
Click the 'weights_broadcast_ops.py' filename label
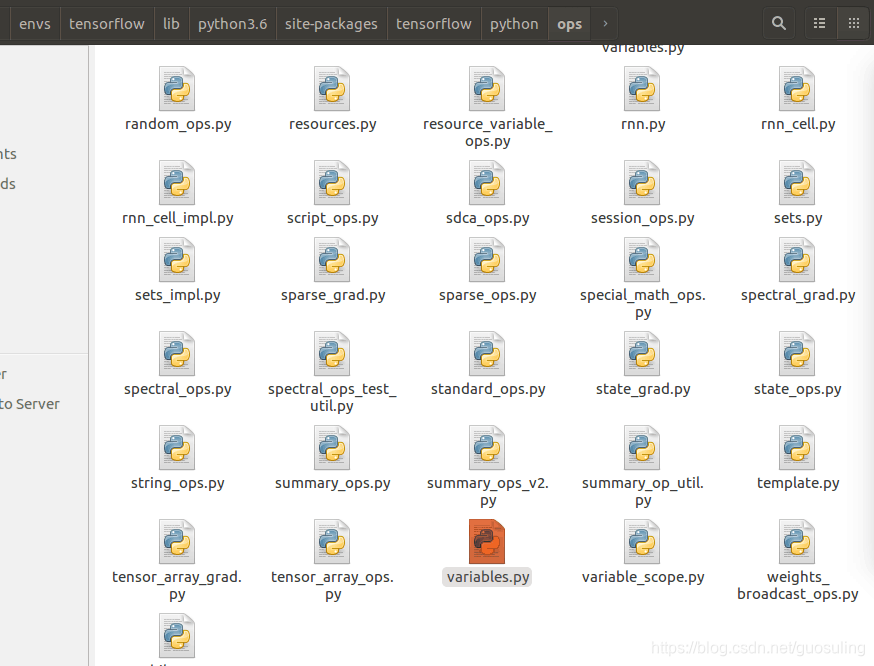point(798,585)
